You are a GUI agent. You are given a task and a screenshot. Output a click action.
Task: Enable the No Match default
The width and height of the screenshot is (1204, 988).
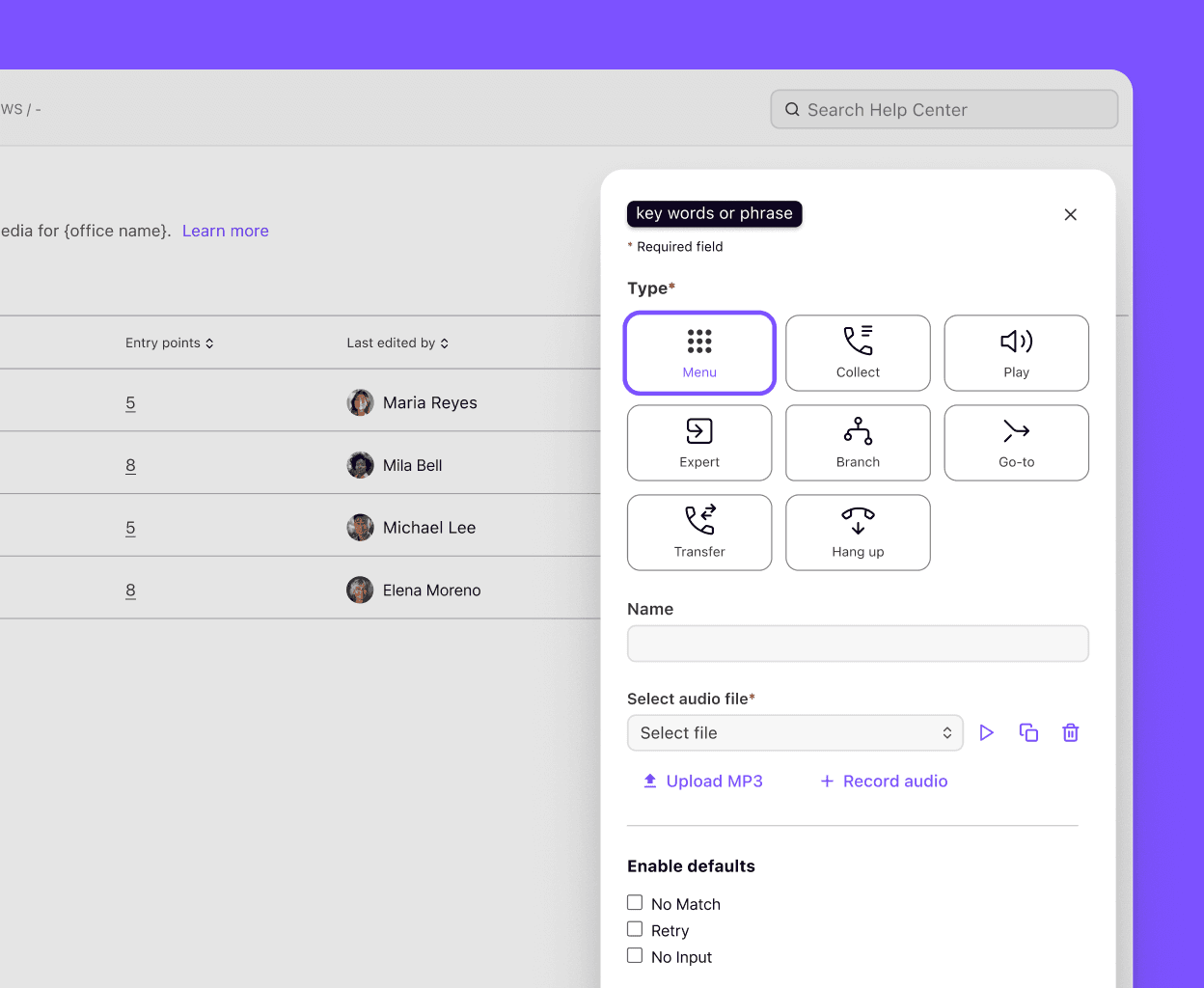click(635, 902)
